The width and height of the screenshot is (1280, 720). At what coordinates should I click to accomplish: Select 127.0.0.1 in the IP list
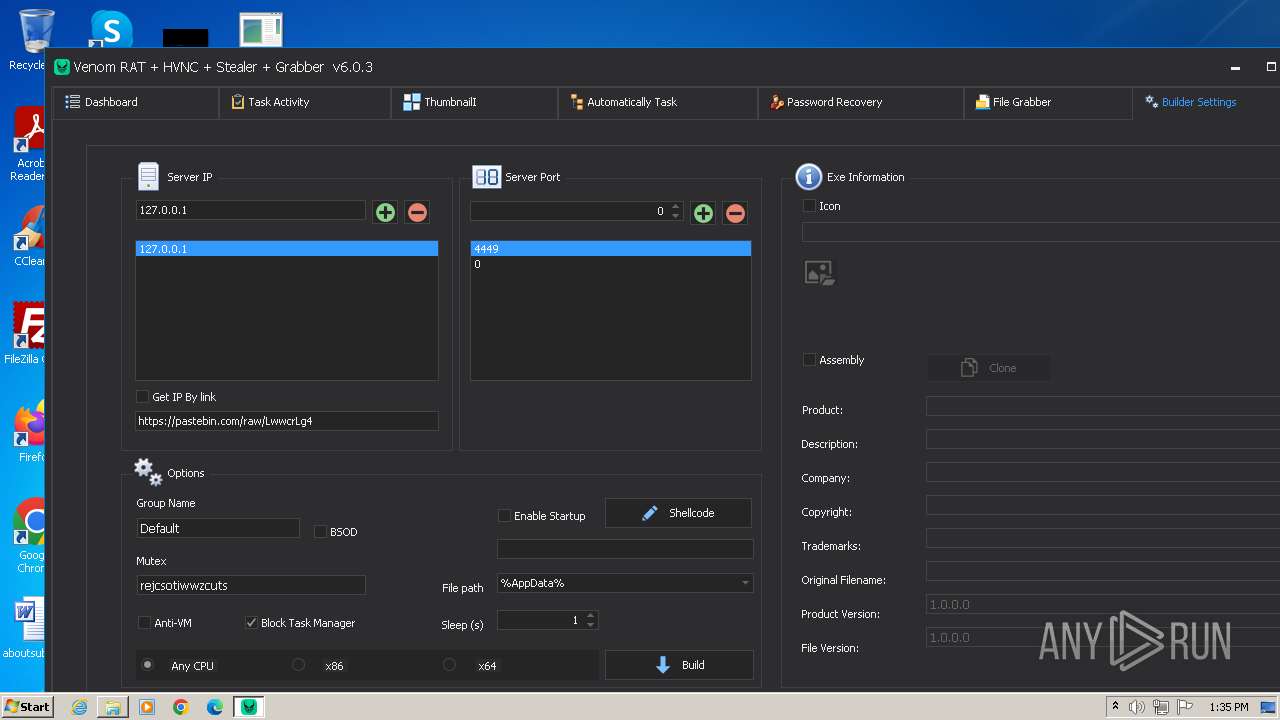click(287, 249)
